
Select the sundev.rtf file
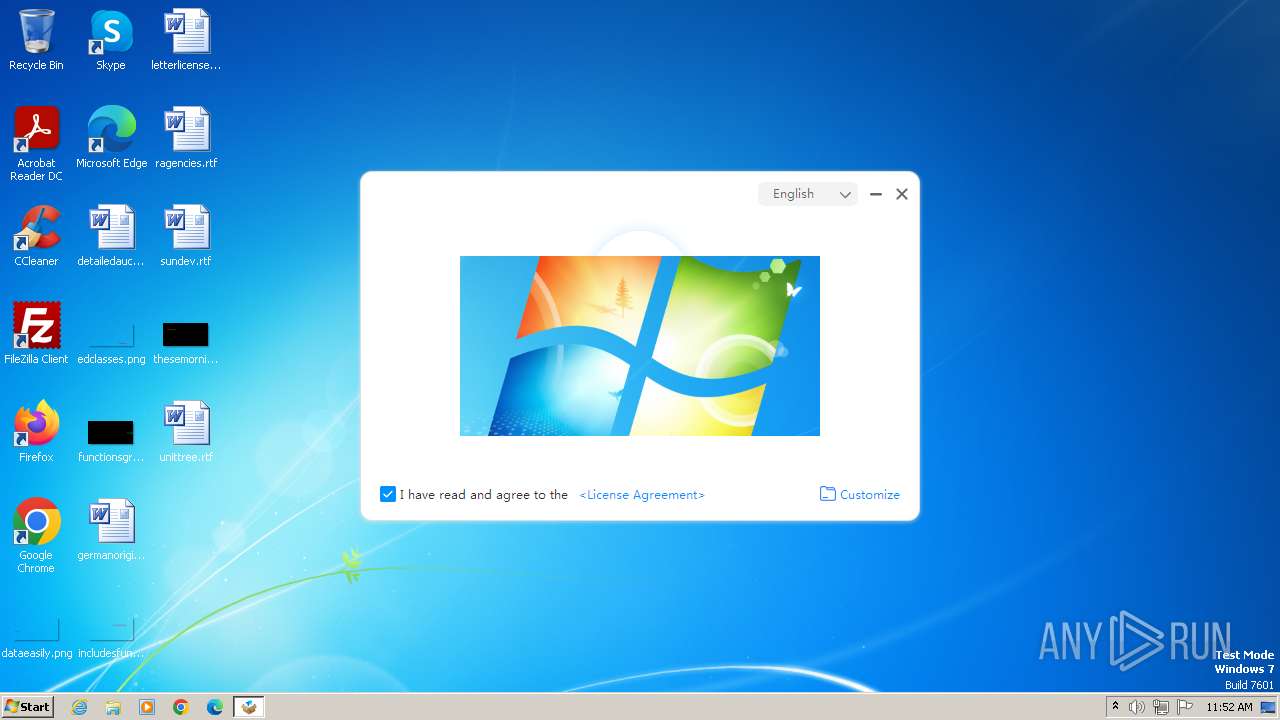click(186, 236)
